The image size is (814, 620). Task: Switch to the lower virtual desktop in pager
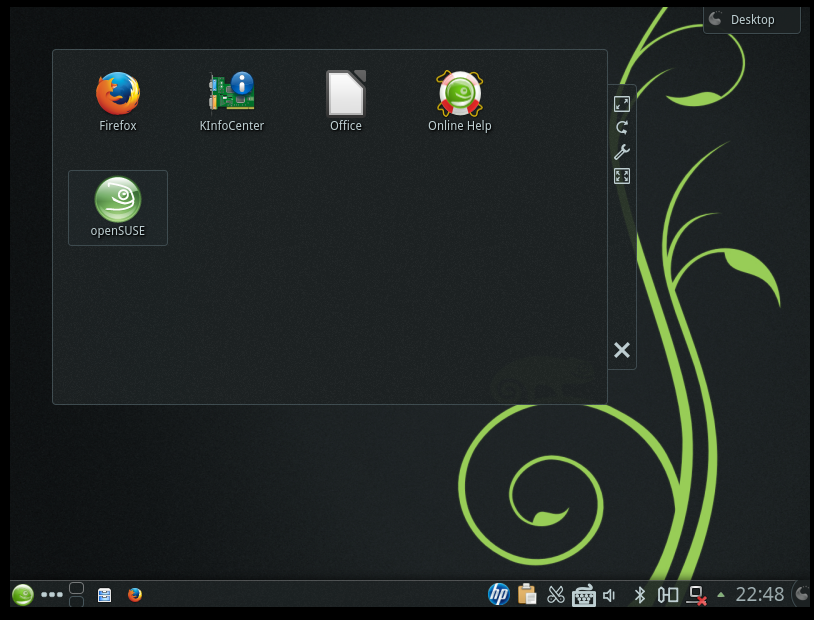point(77,602)
